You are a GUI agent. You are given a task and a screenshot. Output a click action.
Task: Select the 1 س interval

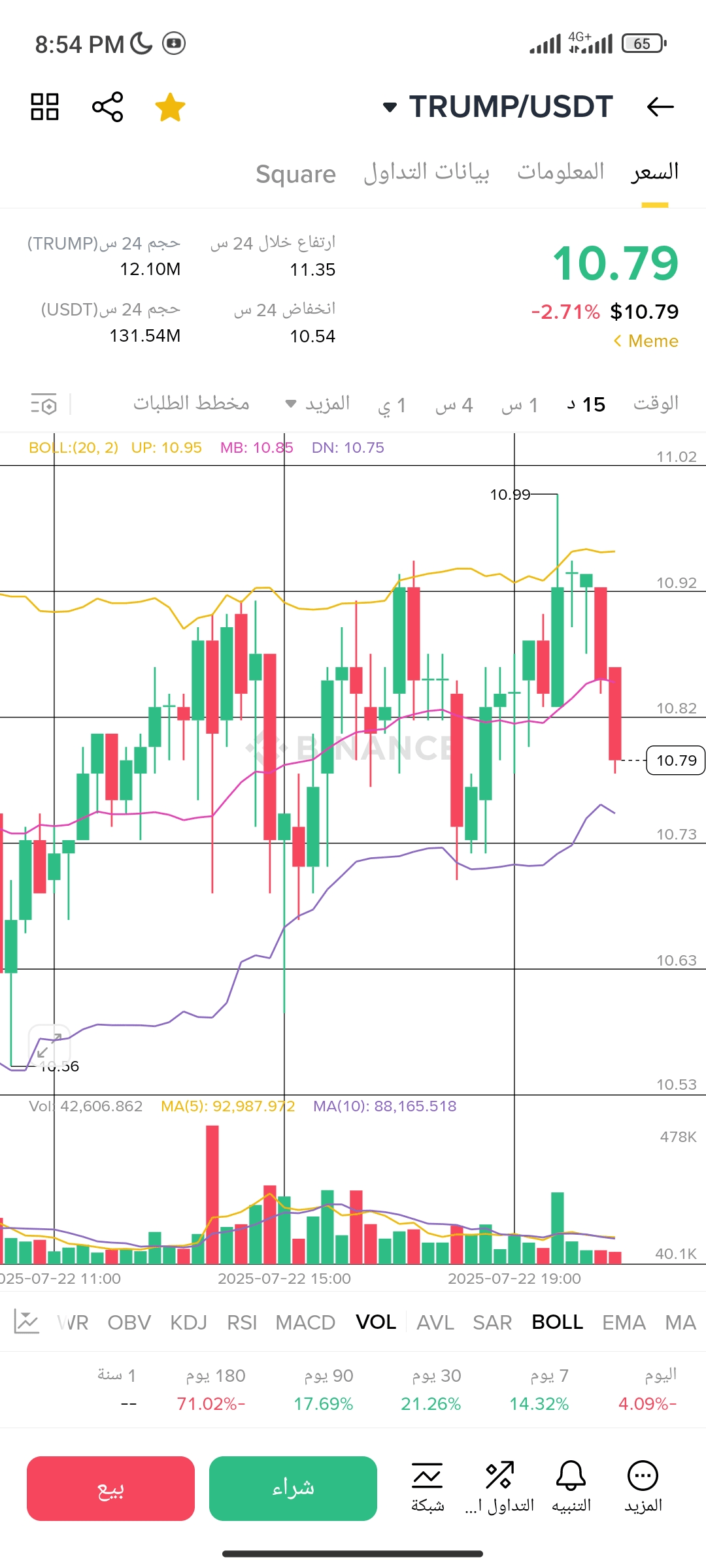(520, 405)
